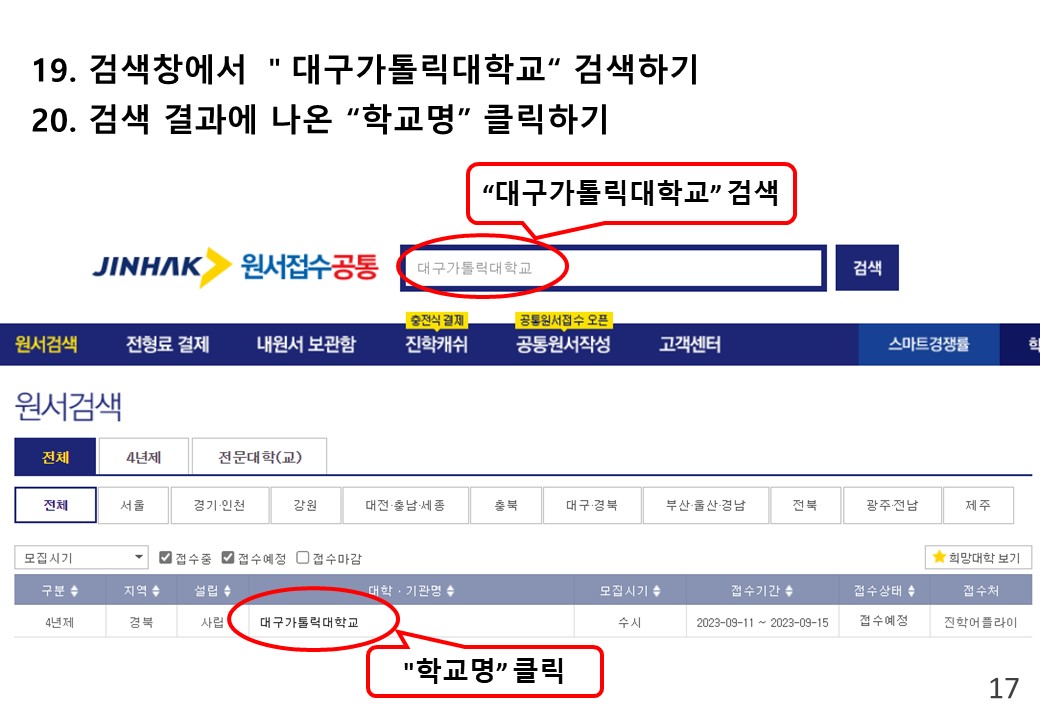Click the 4년제 cell in result row
1040x720 pixels.
click(60, 623)
